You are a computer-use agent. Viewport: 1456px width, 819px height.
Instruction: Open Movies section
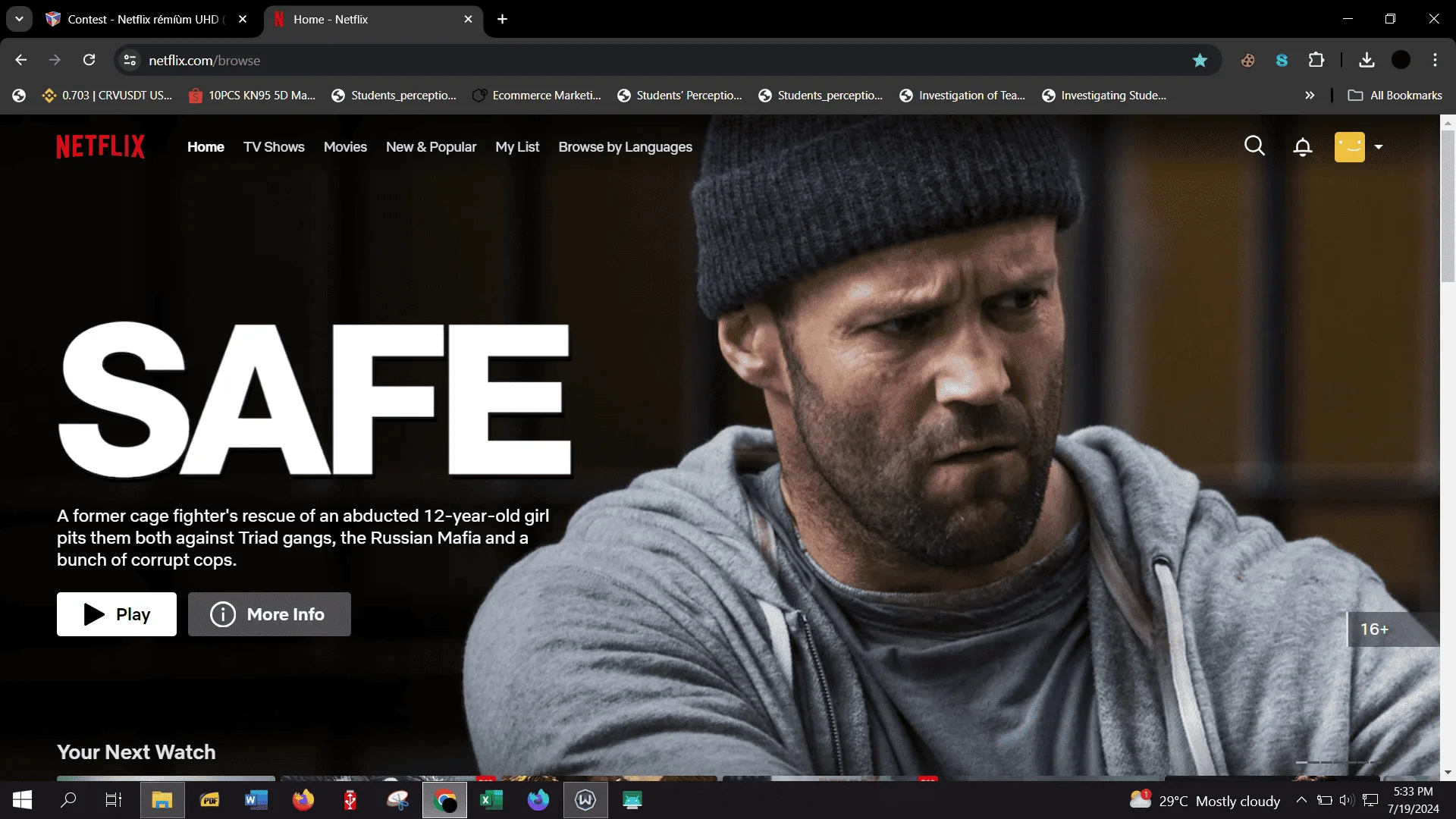(x=345, y=147)
